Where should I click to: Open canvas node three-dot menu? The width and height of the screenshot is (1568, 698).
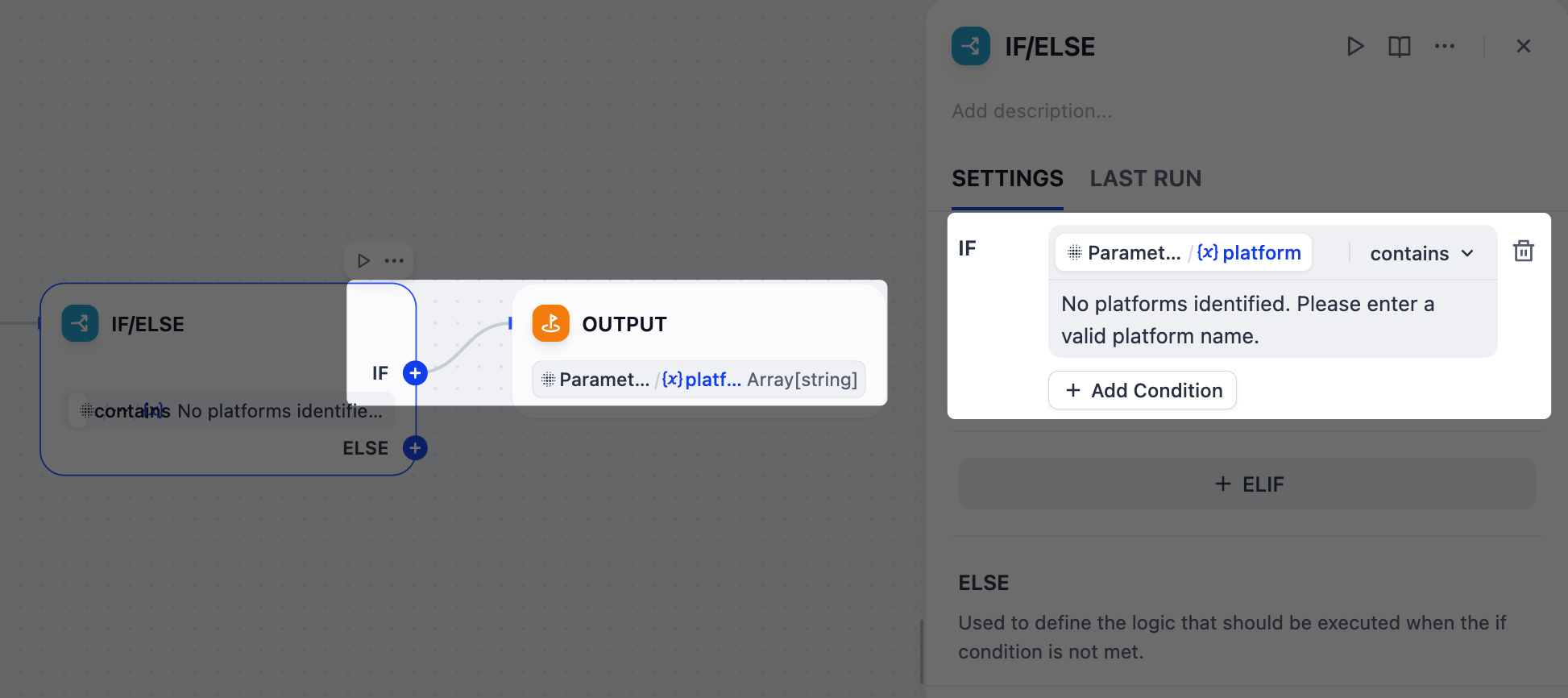pos(394,261)
